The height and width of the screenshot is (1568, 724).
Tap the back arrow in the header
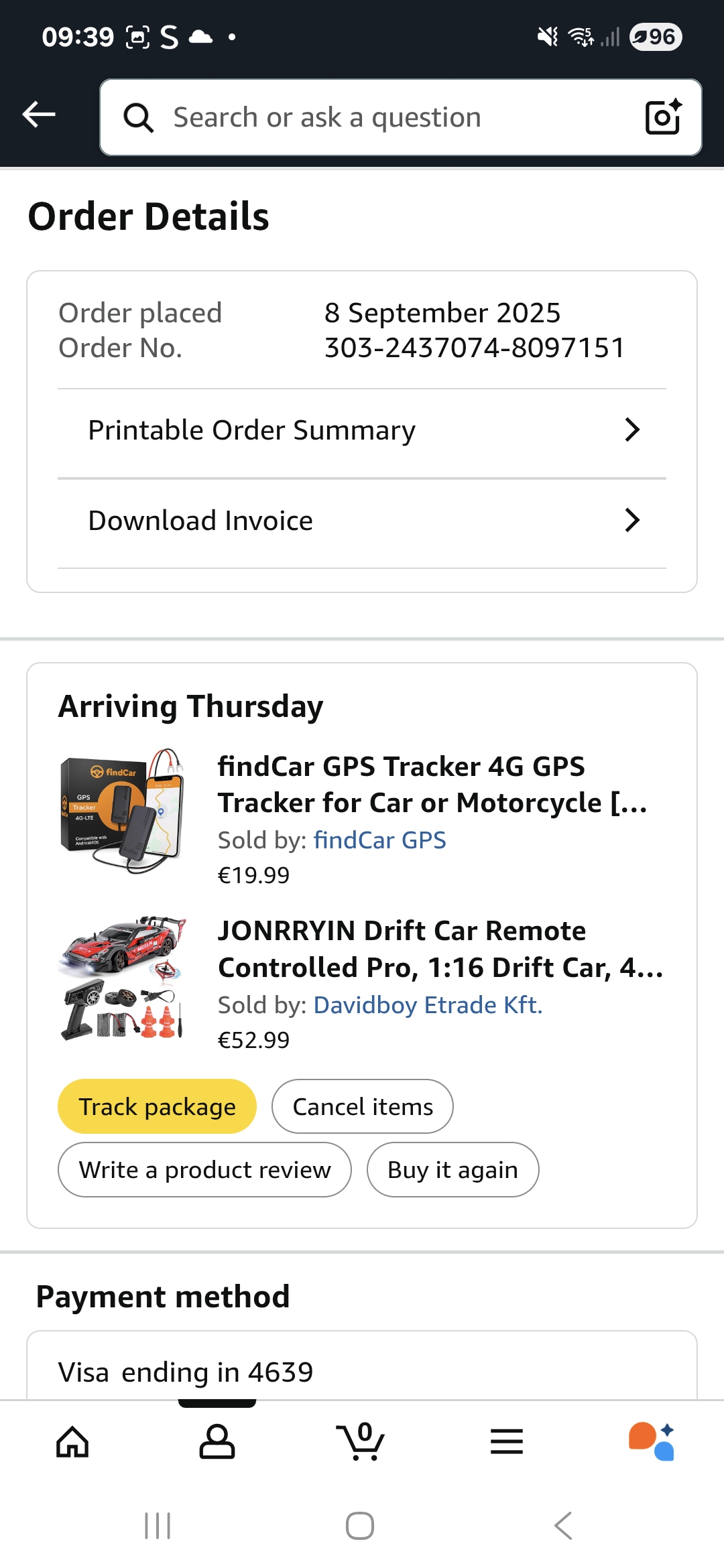coord(39,115)
